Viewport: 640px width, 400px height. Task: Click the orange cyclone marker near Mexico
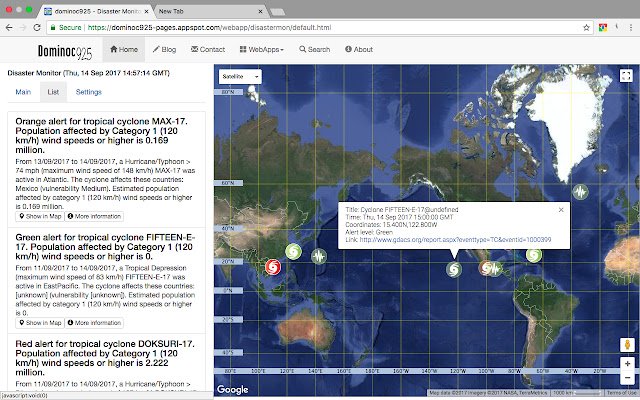click(x=484, y=268)
